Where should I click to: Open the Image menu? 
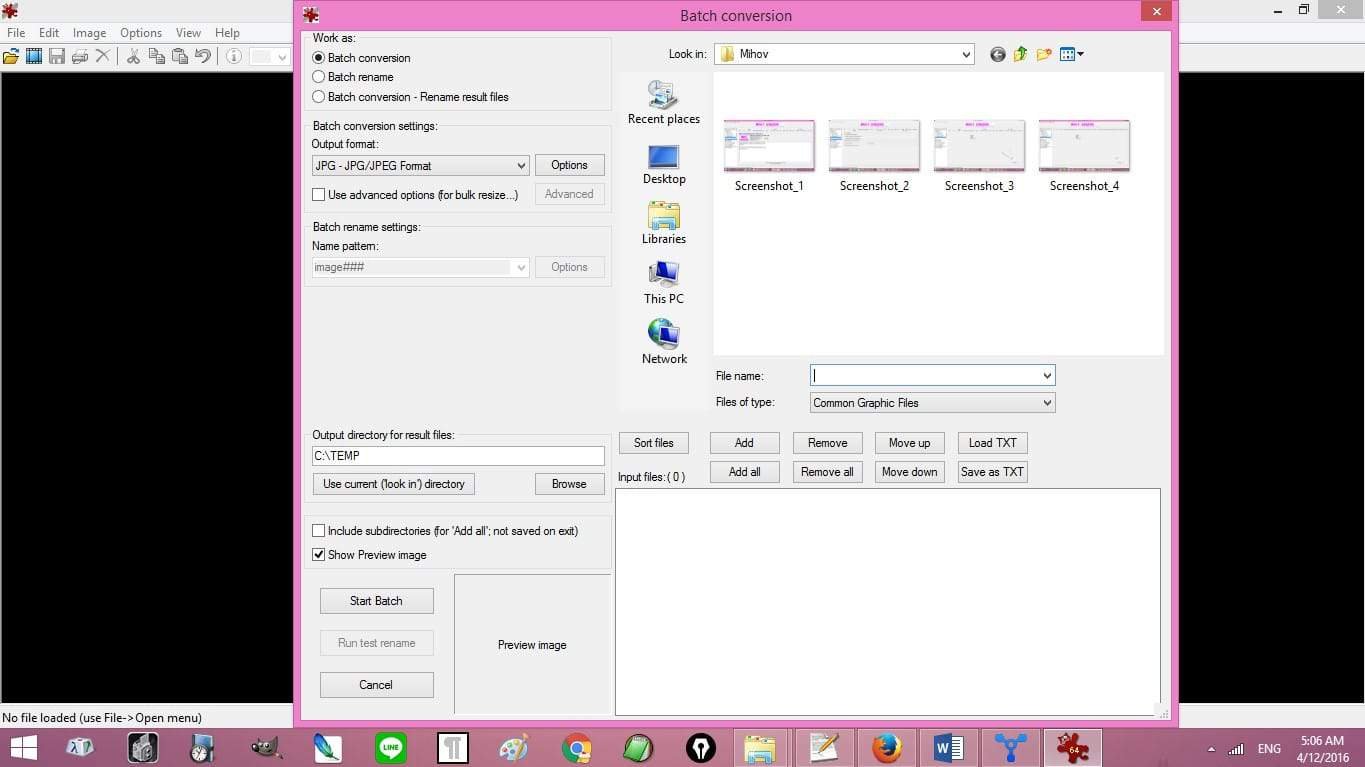[x=89, y=33]
